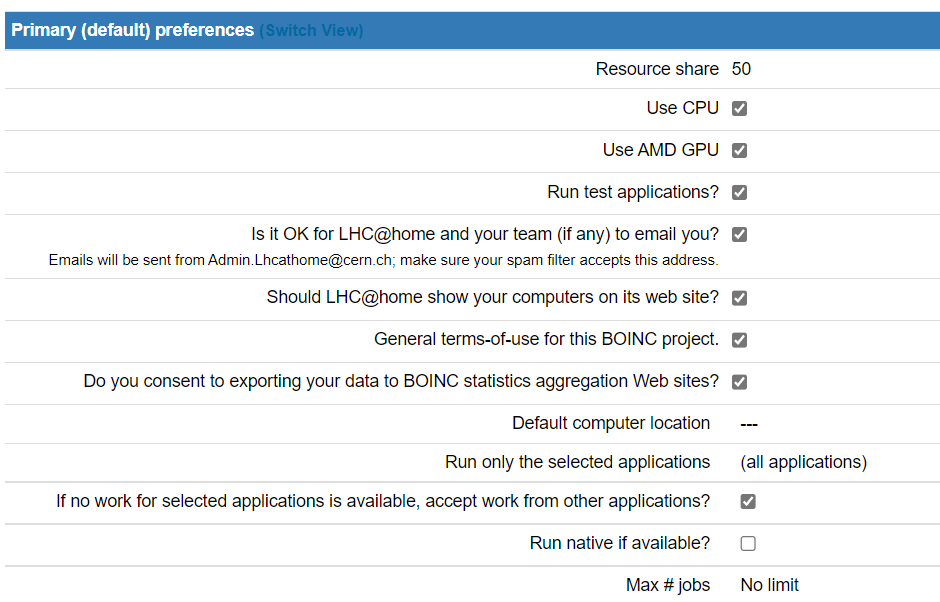Uncheck the Run test applications checkbox
Viewport: 940px width, 602px height.
point(740,193)
